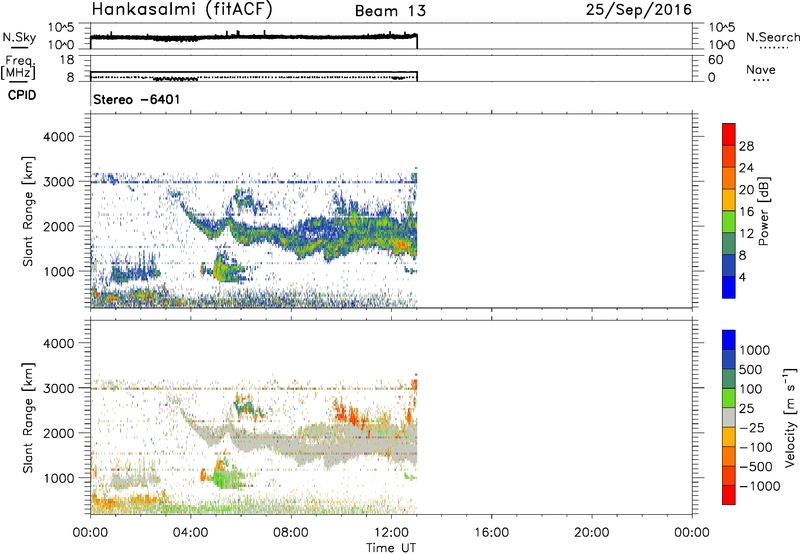The height and width of the screenshot is (554, 800).
Task: Click the 18 tick on frequency axis
Action: [67, 60]
